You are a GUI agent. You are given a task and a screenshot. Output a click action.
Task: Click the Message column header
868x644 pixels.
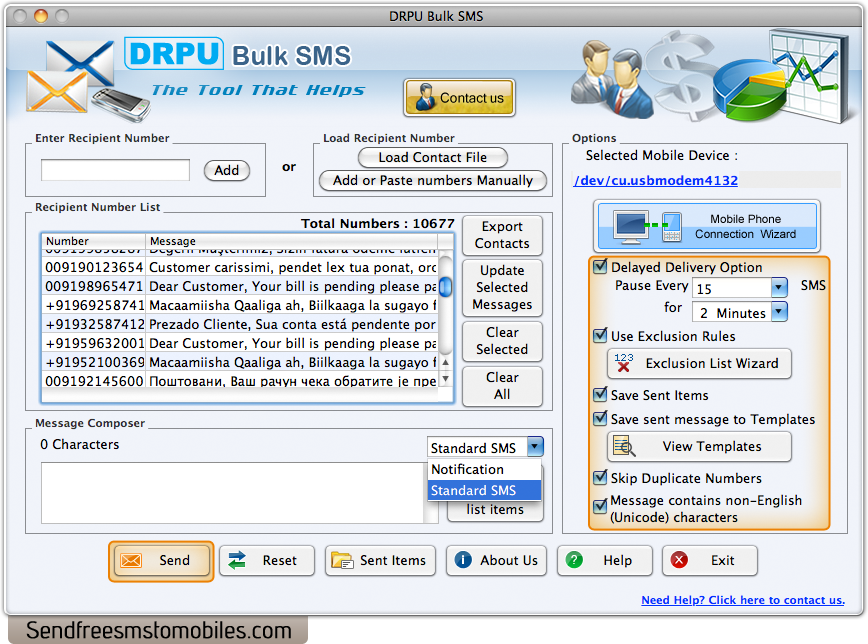[292, 241]
